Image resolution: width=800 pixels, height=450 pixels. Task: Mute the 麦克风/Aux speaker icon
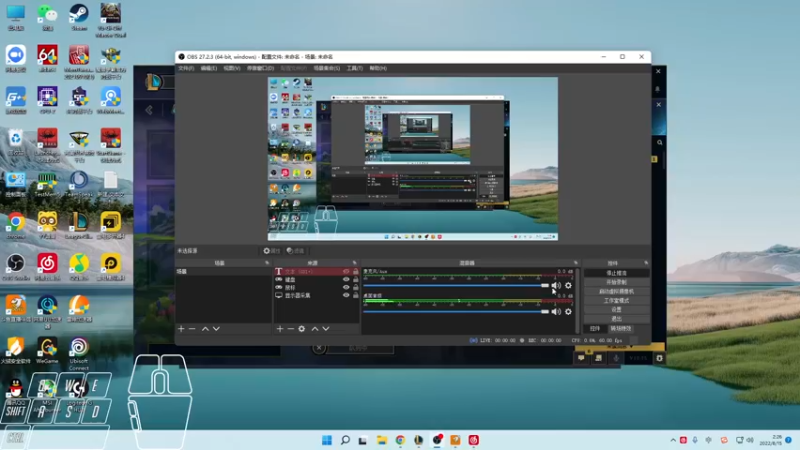(x=556, y=286)
